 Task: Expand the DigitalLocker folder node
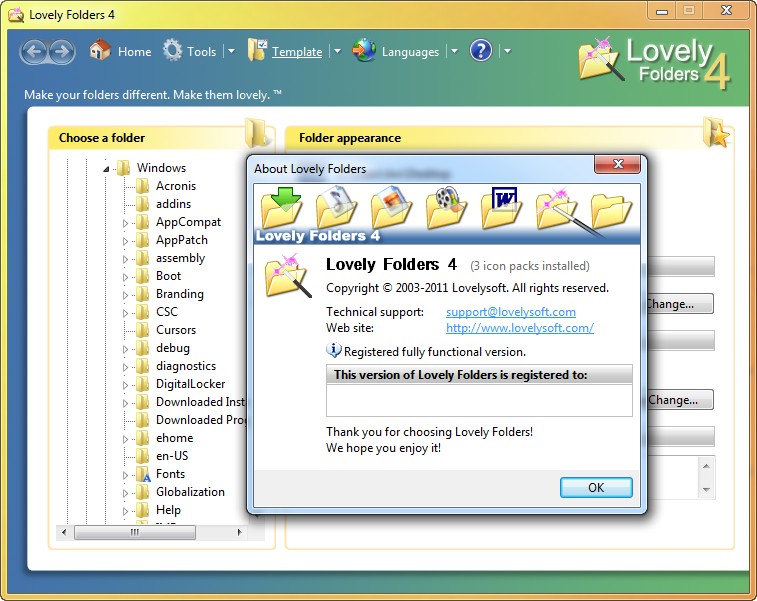coord(126,385)
